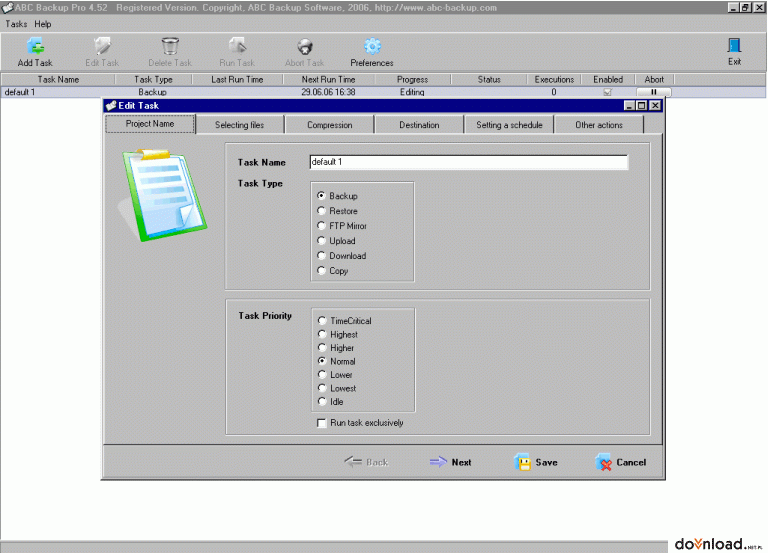Click the Cancel button
This screenshot has height=553, width=768.
(x=621, y=462)
